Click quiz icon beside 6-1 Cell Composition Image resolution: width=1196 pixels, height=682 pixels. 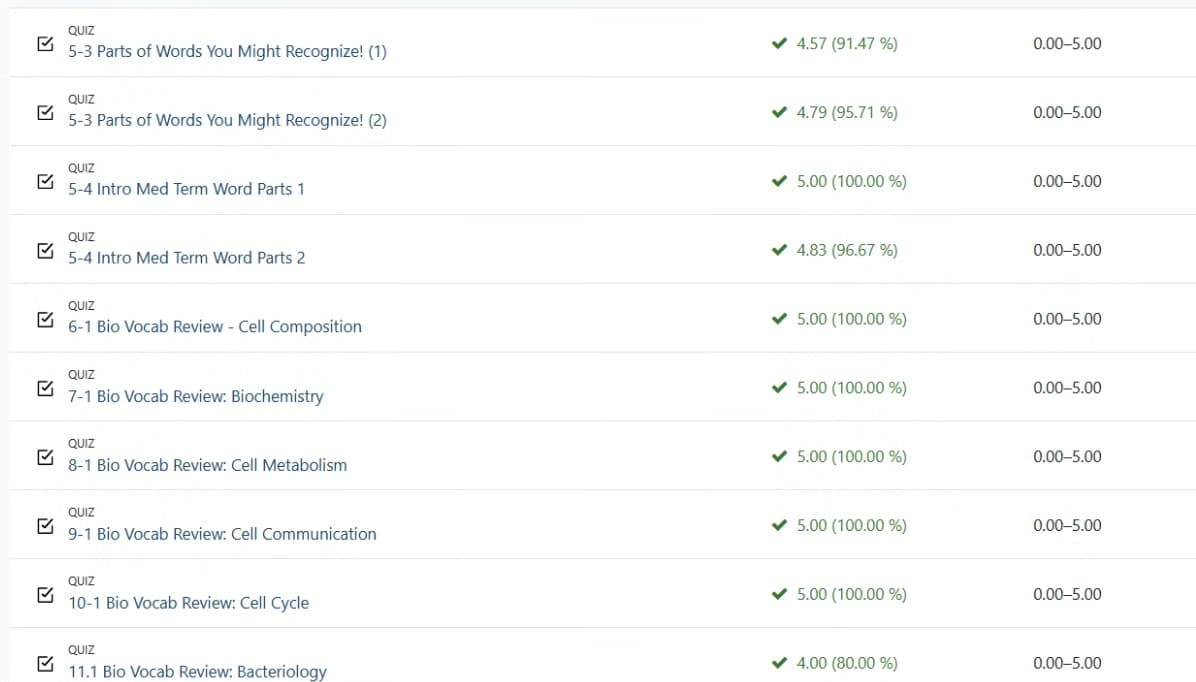pos(45,319)
